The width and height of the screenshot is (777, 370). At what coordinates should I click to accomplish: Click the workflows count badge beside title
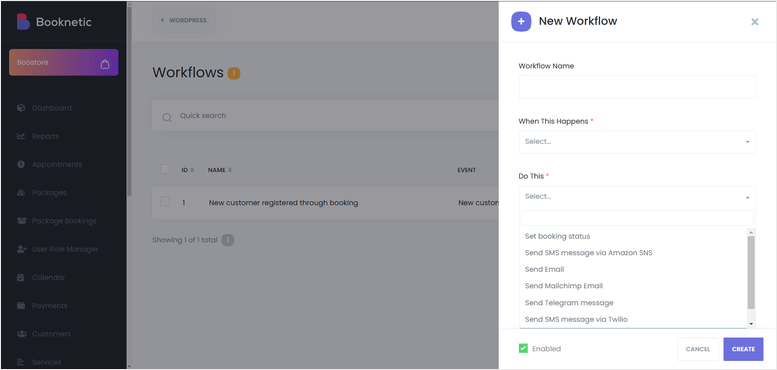(x=234, y=74)
